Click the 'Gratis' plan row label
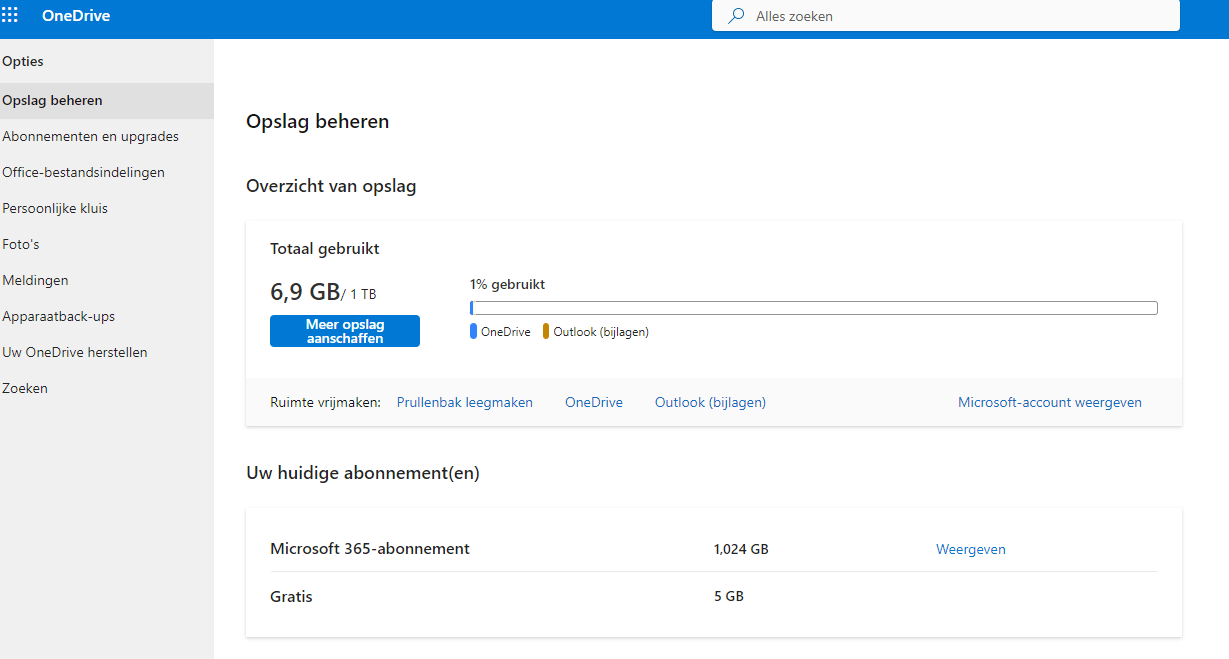This screenshot has height=659, width=1229. point(291,596)
